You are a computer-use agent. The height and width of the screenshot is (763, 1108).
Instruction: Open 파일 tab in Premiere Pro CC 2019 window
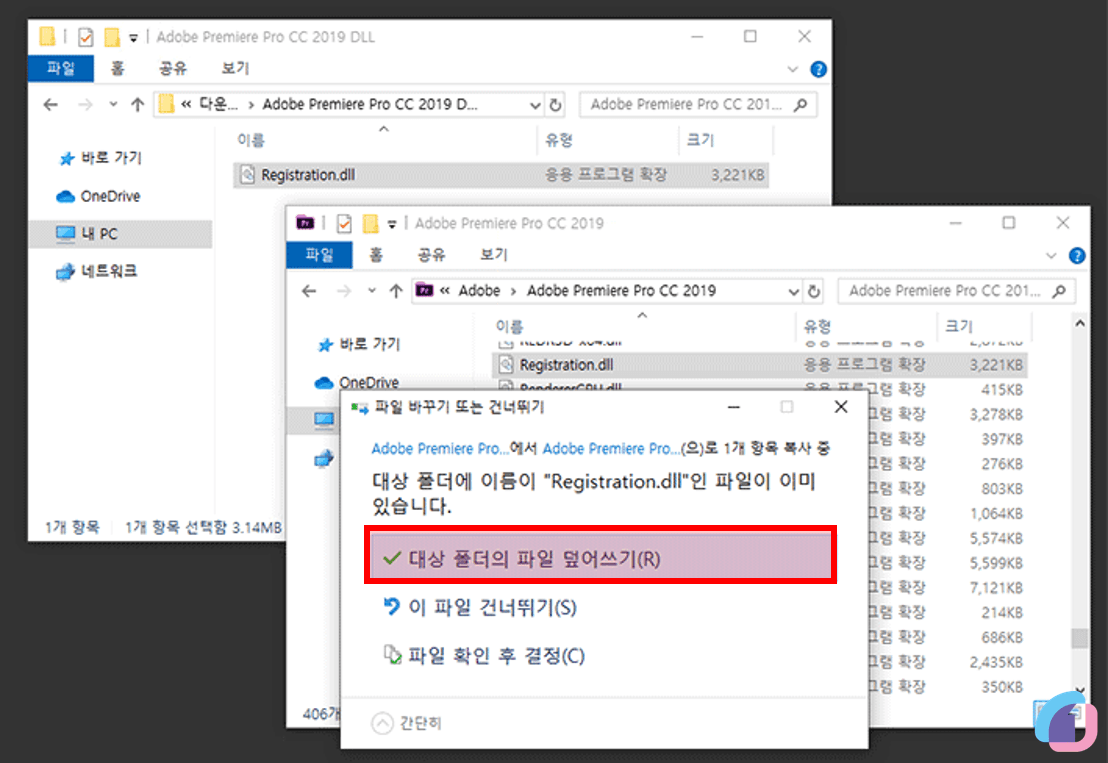[x=319, y=255]
